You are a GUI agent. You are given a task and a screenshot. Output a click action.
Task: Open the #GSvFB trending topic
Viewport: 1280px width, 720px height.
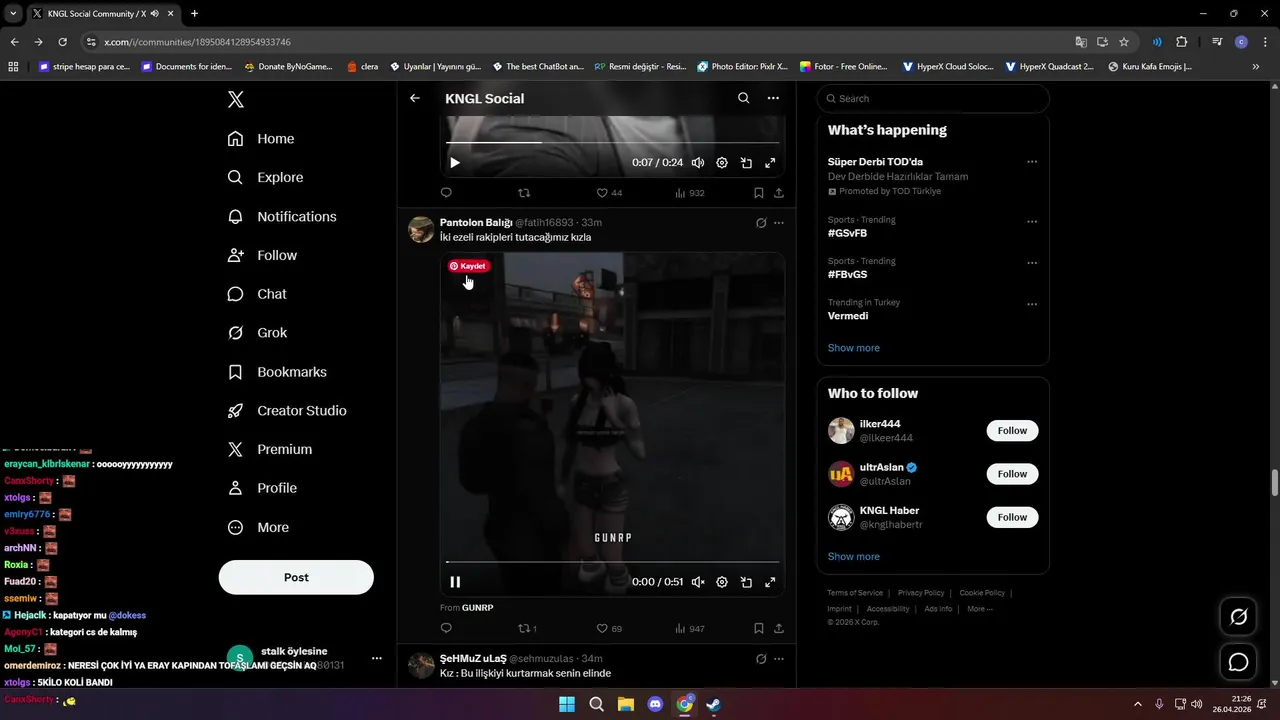tap(847, 233)
